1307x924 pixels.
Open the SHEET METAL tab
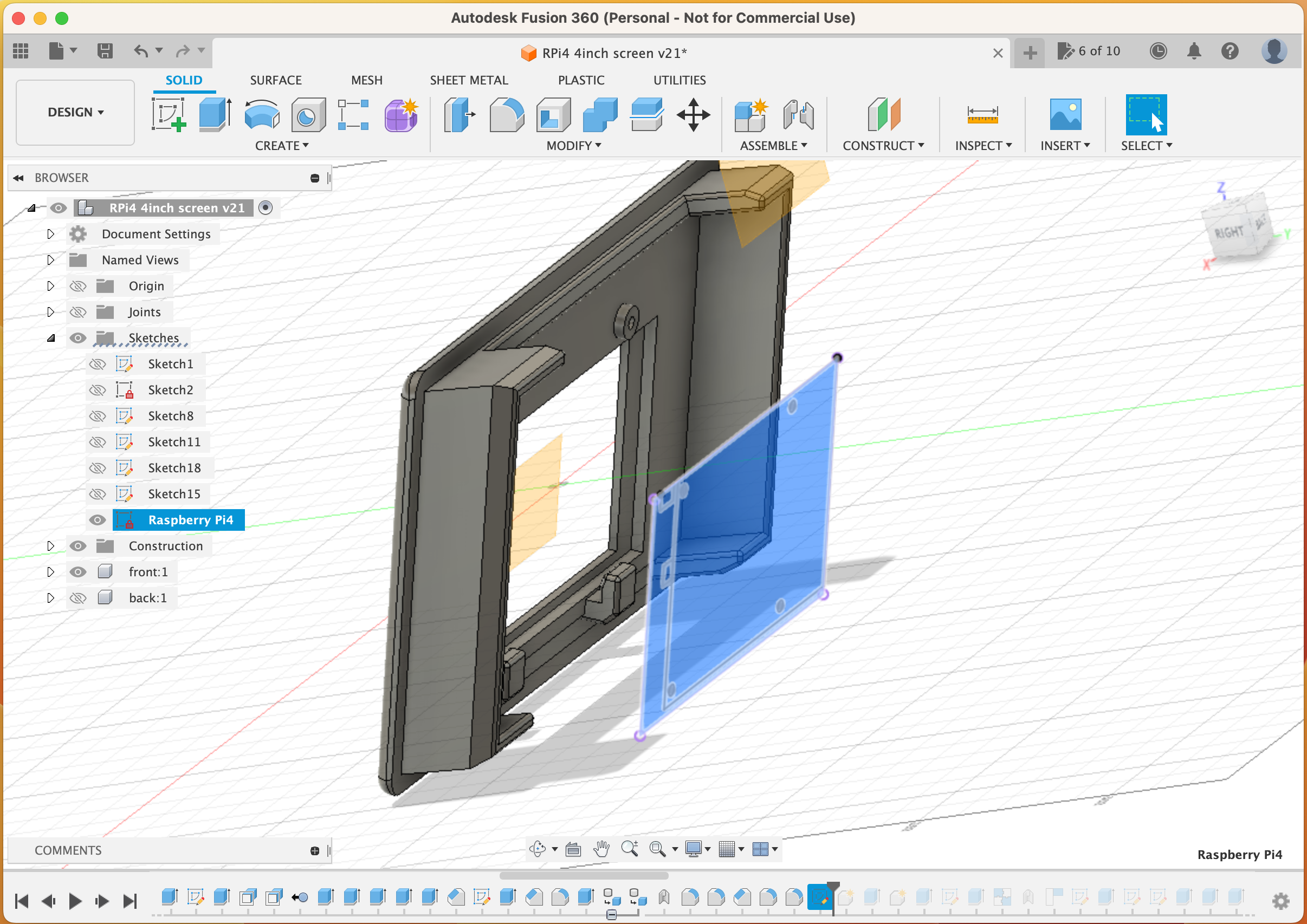[x=469, y=80]
